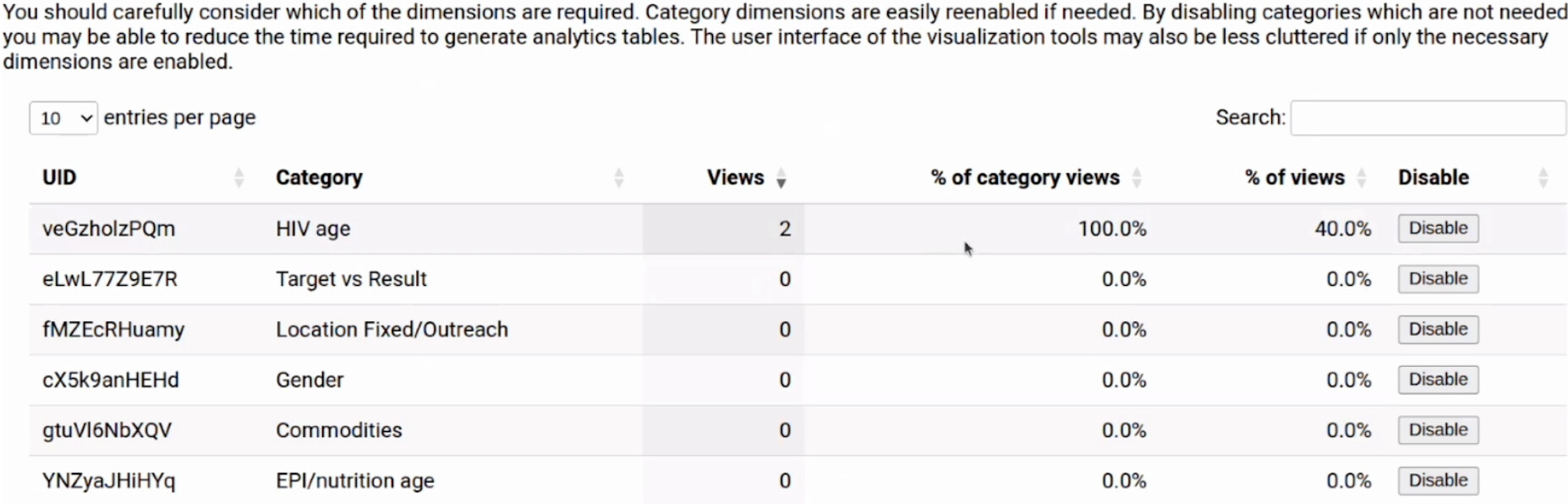Click the UID column header label

click(x=59, y=178)
